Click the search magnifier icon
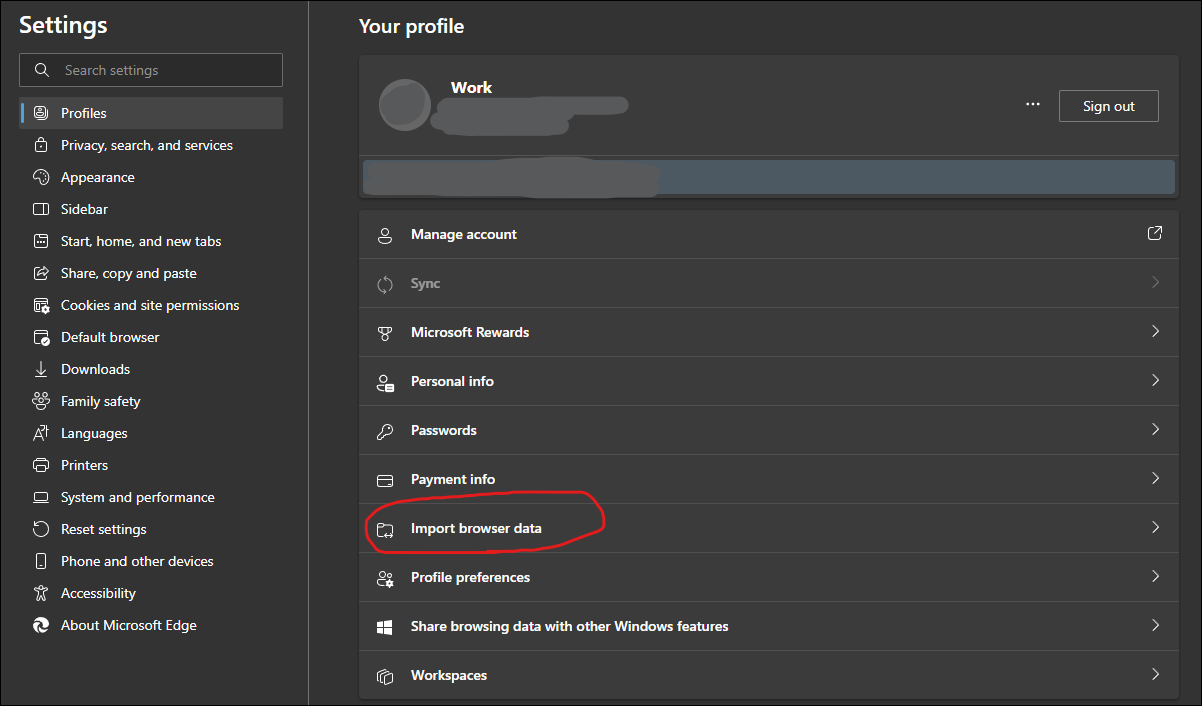Screen dimensions: 1202x706 41,70
